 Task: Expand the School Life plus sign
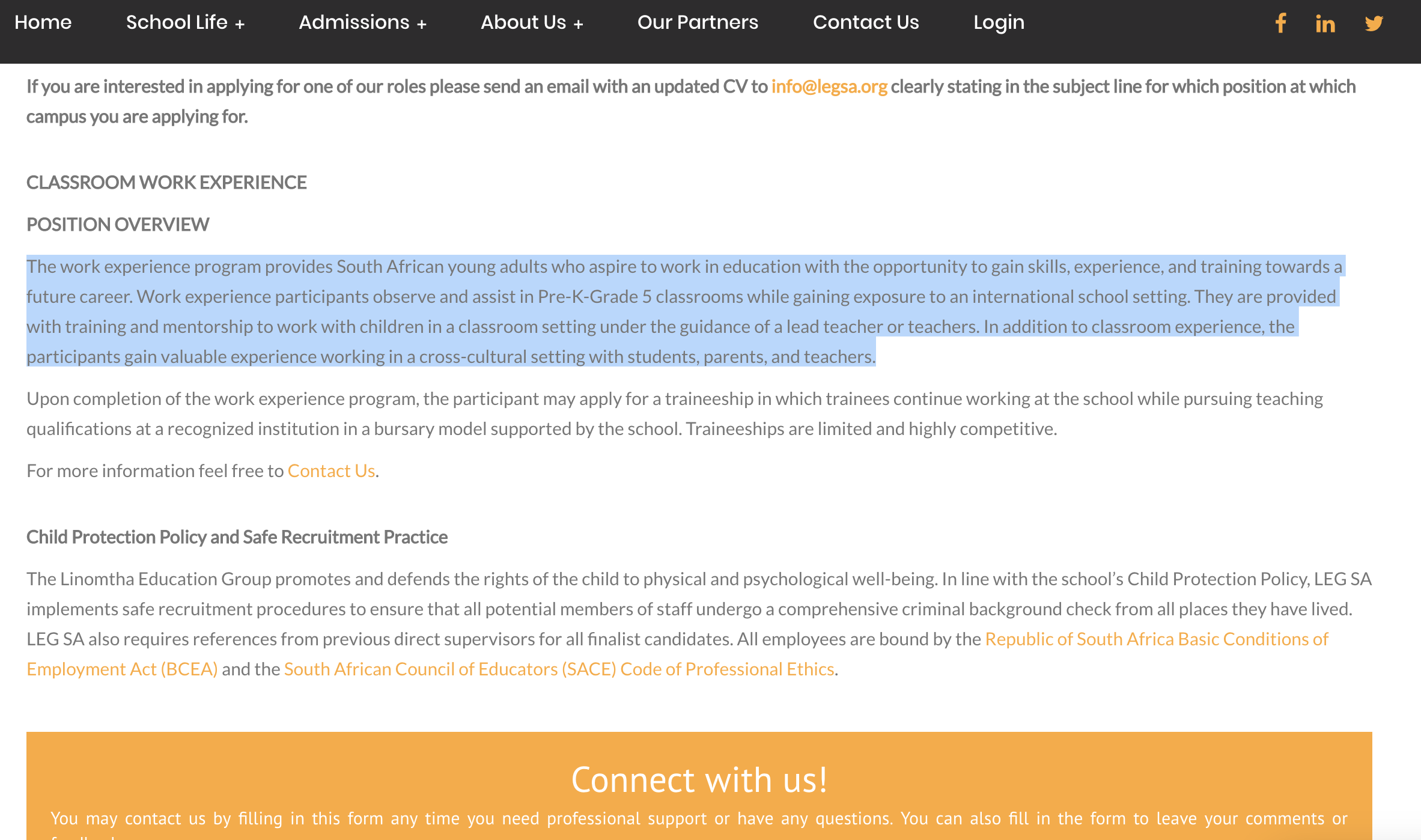click(x=240, y=24)
